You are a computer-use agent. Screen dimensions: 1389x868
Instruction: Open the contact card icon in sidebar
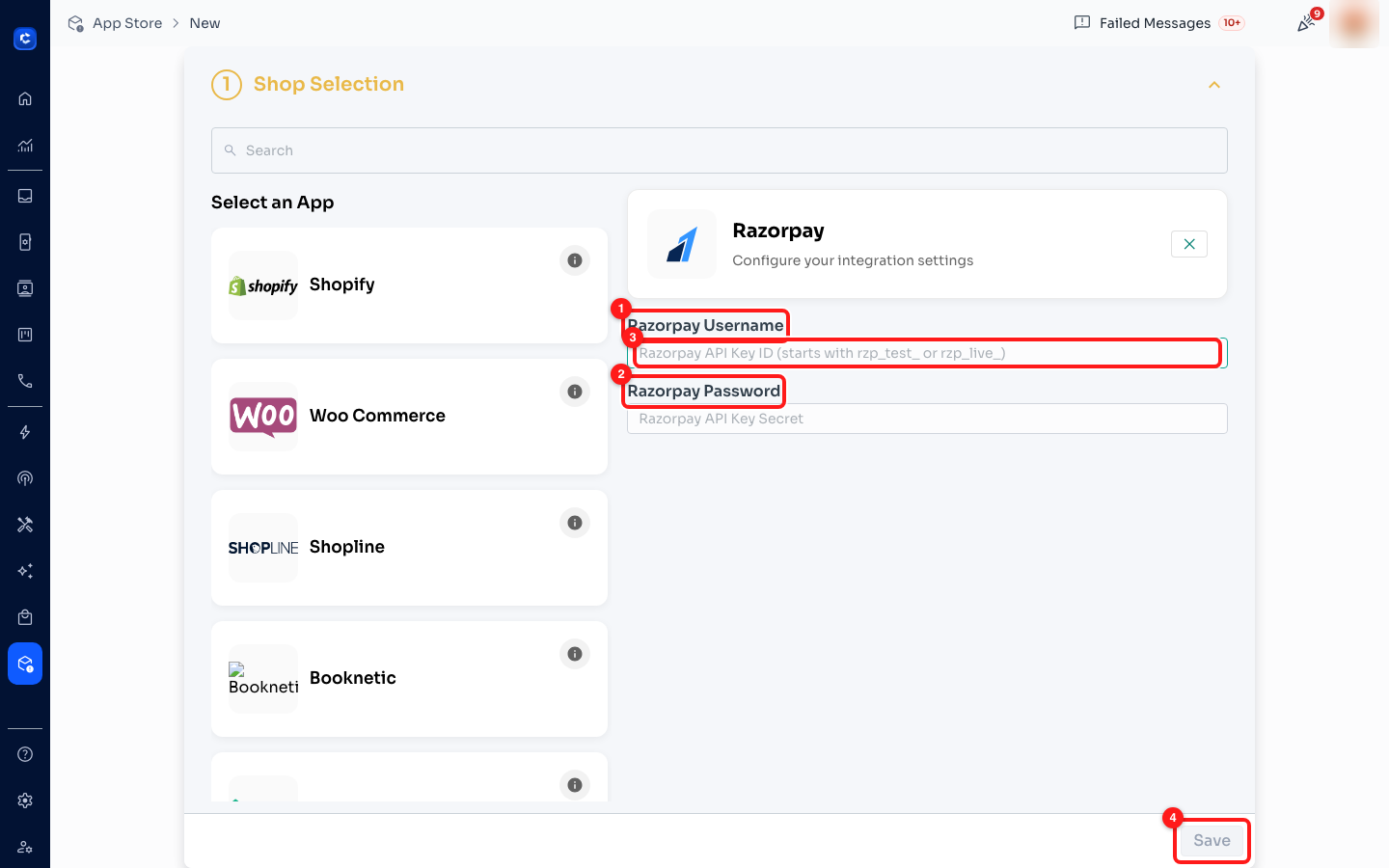coord(25,288)
